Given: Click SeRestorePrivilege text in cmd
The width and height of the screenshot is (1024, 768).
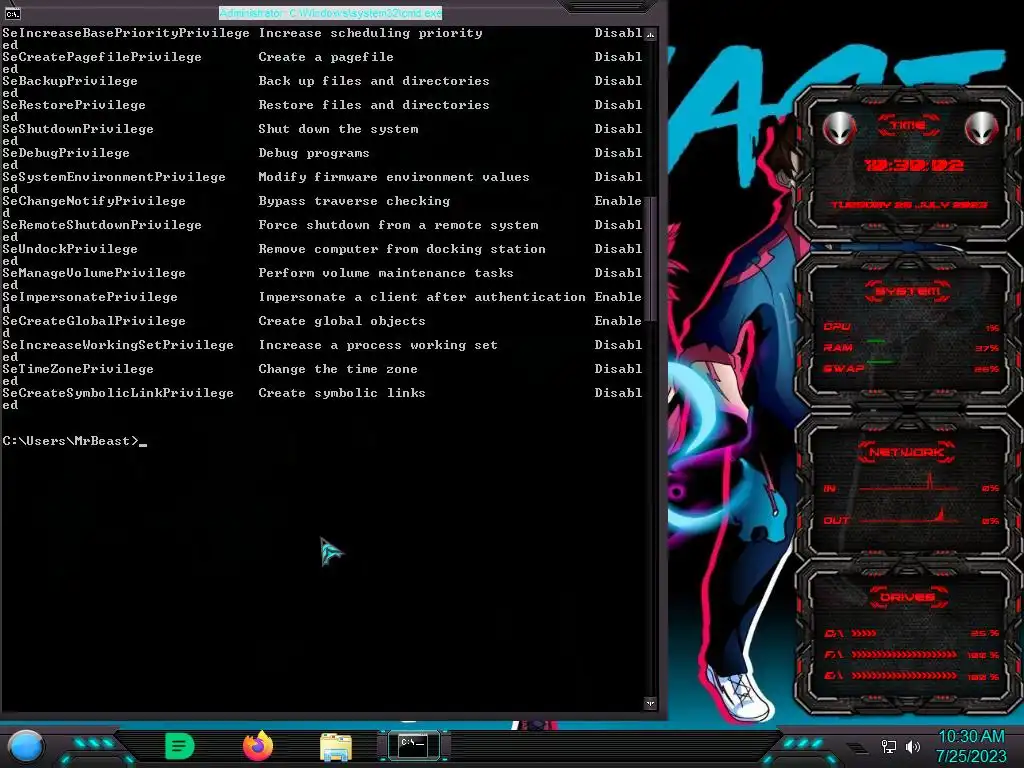Looking at the screenshot, I should click(74, 104).
